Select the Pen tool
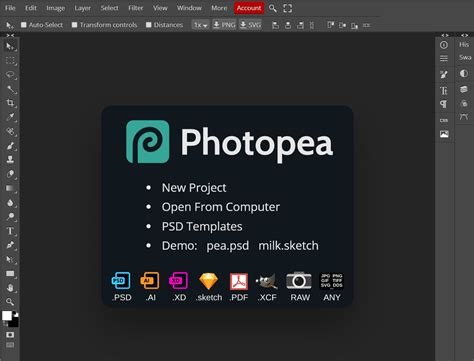The width and height of the screenshot is (474, 361). [10, 245]
